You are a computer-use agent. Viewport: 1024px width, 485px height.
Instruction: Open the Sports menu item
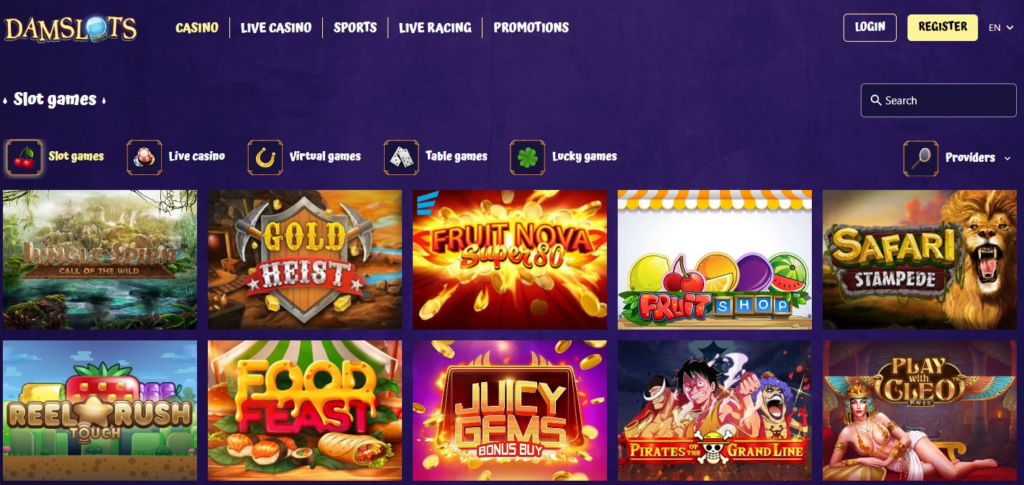355,27
